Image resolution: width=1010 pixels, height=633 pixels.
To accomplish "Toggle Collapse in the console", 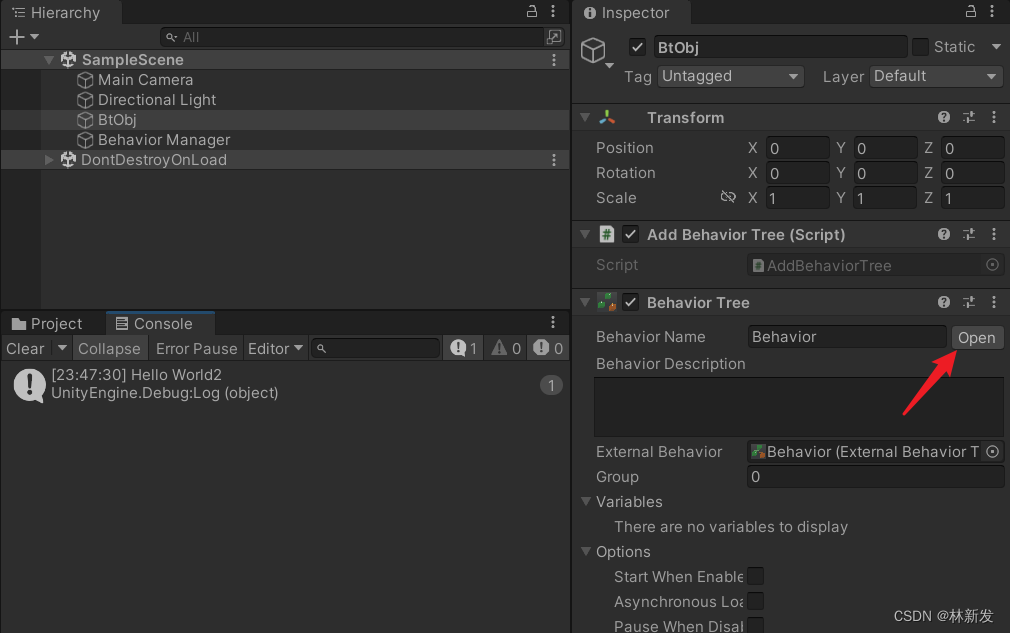I will click(x=110, y=348).
